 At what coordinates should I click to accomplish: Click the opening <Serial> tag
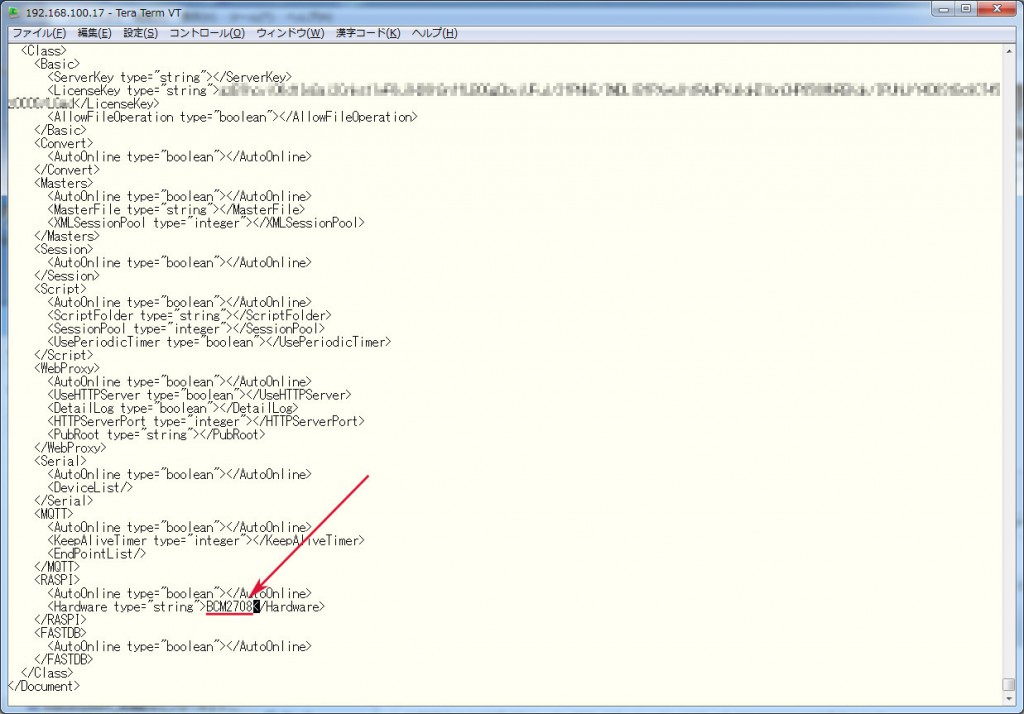(60, 461)
